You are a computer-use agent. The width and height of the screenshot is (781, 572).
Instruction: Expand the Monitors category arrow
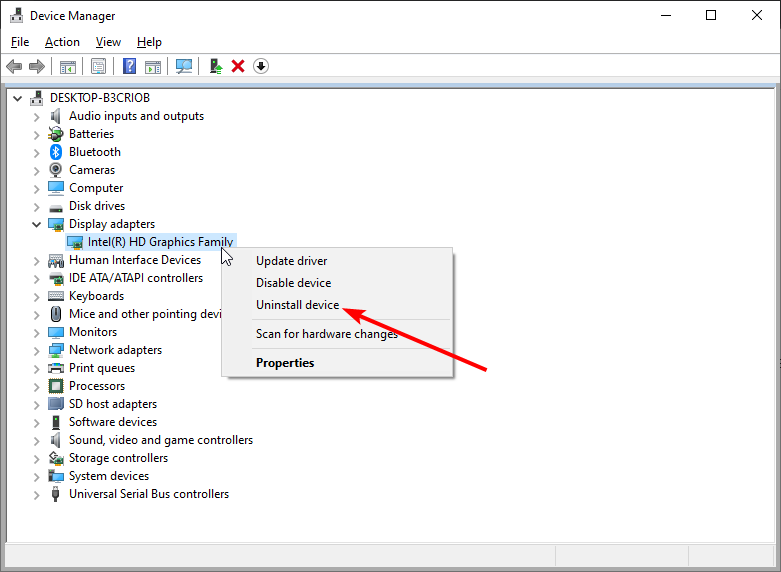click(36, 332)
